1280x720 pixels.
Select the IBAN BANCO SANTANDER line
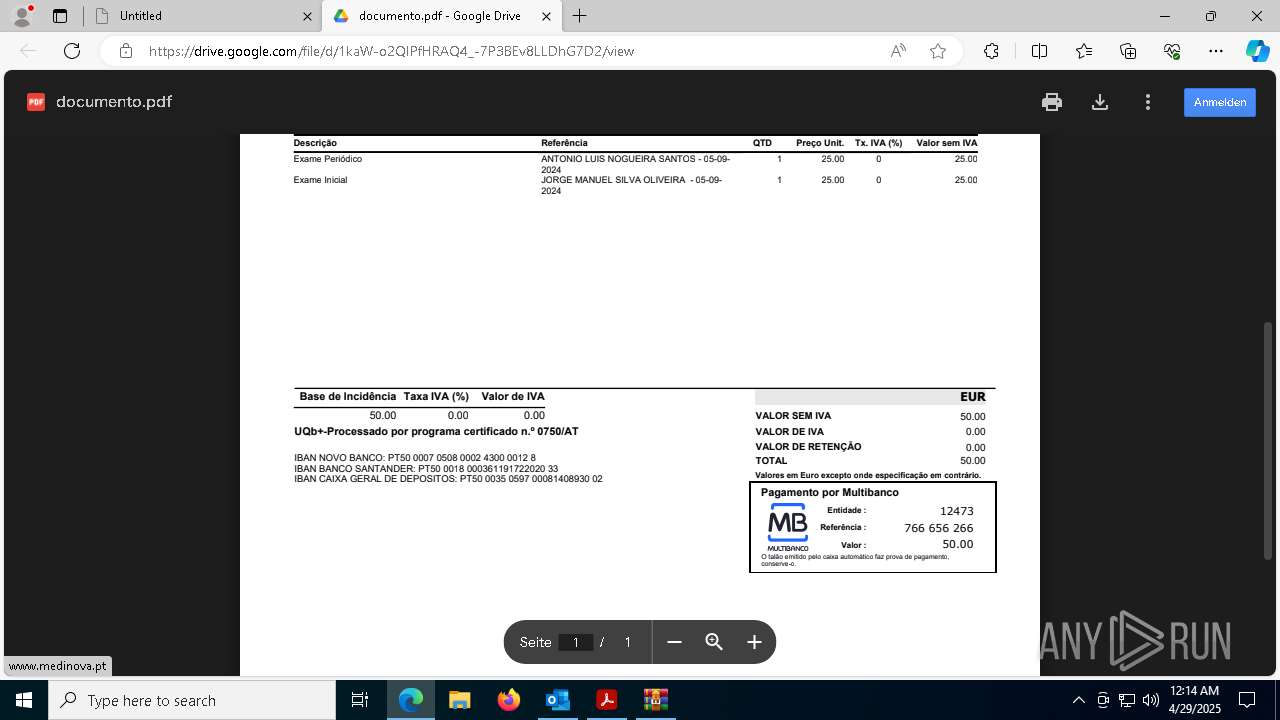click(426, 468)
